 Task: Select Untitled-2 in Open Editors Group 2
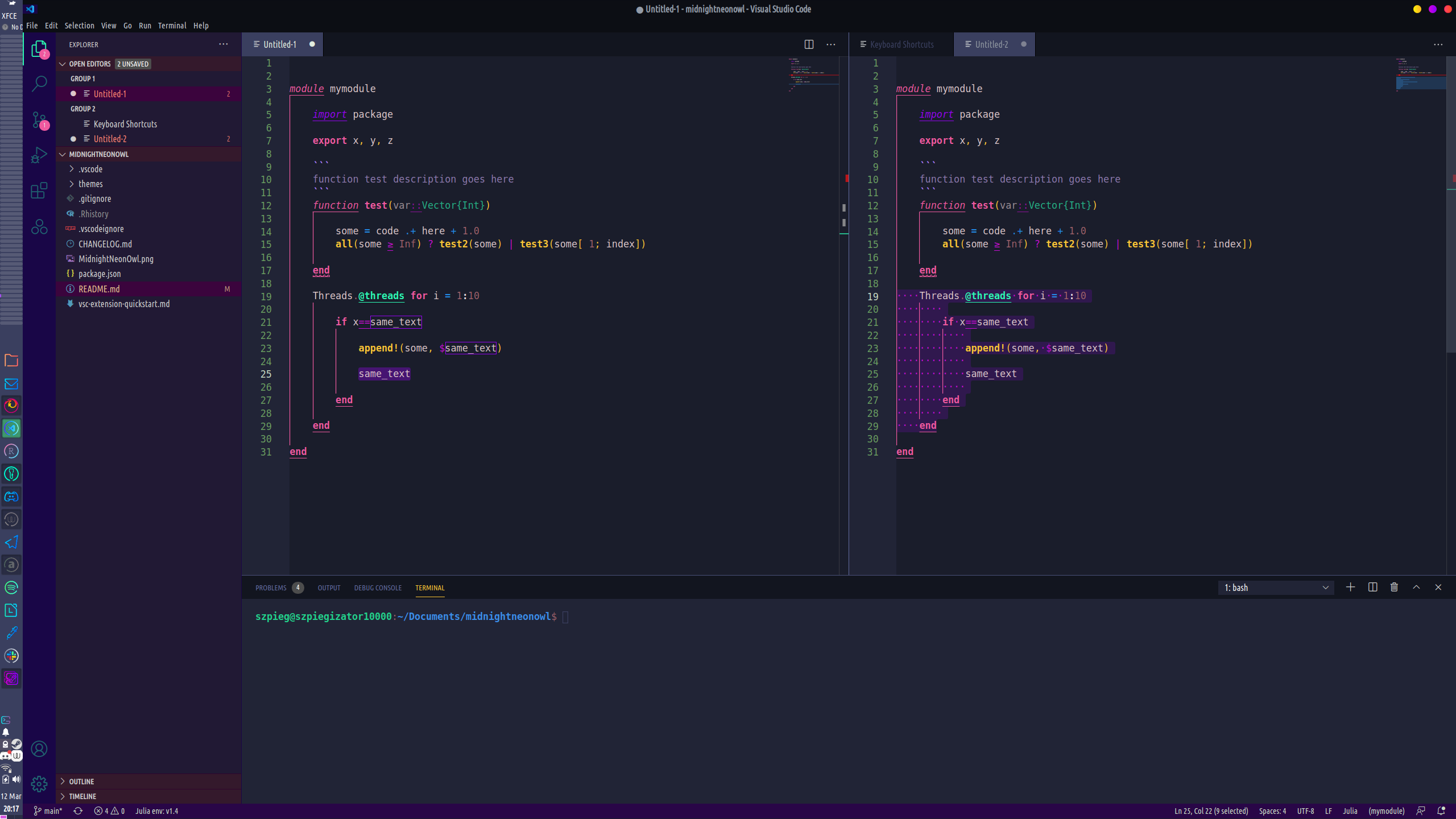[x=148, y=139]
